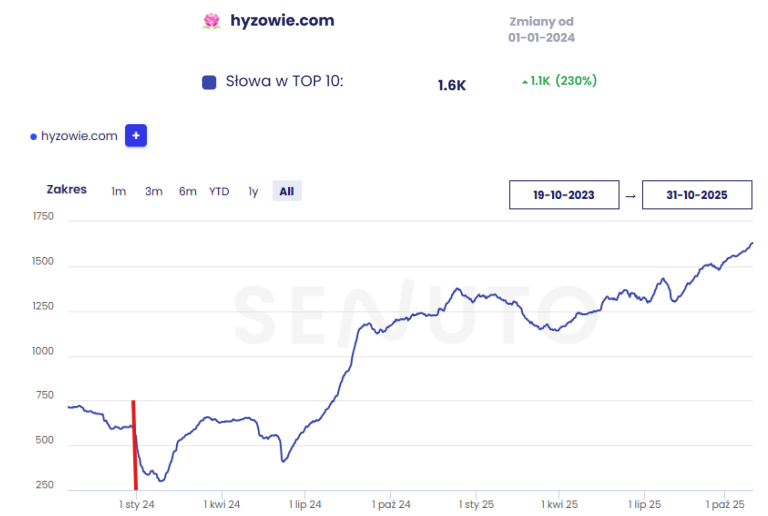The width and height of the screenshot is (768, 516).
Task: Select the 3m range
Action: click(153, 191)
